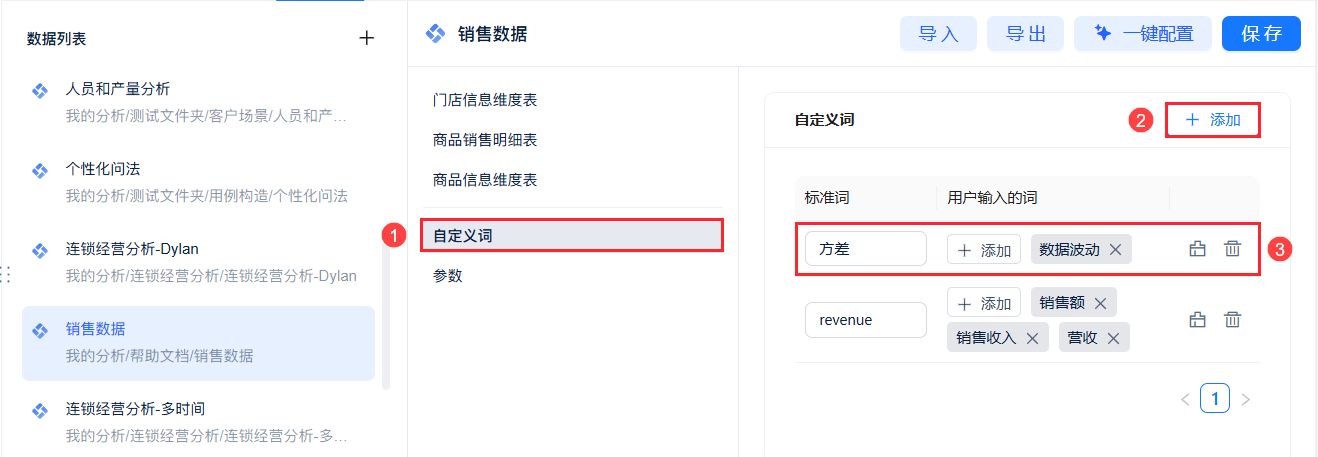Viewport: 1318px width, 457px height.
Task: Remove the 营收 tag
Action: [x=1113, y=338]
